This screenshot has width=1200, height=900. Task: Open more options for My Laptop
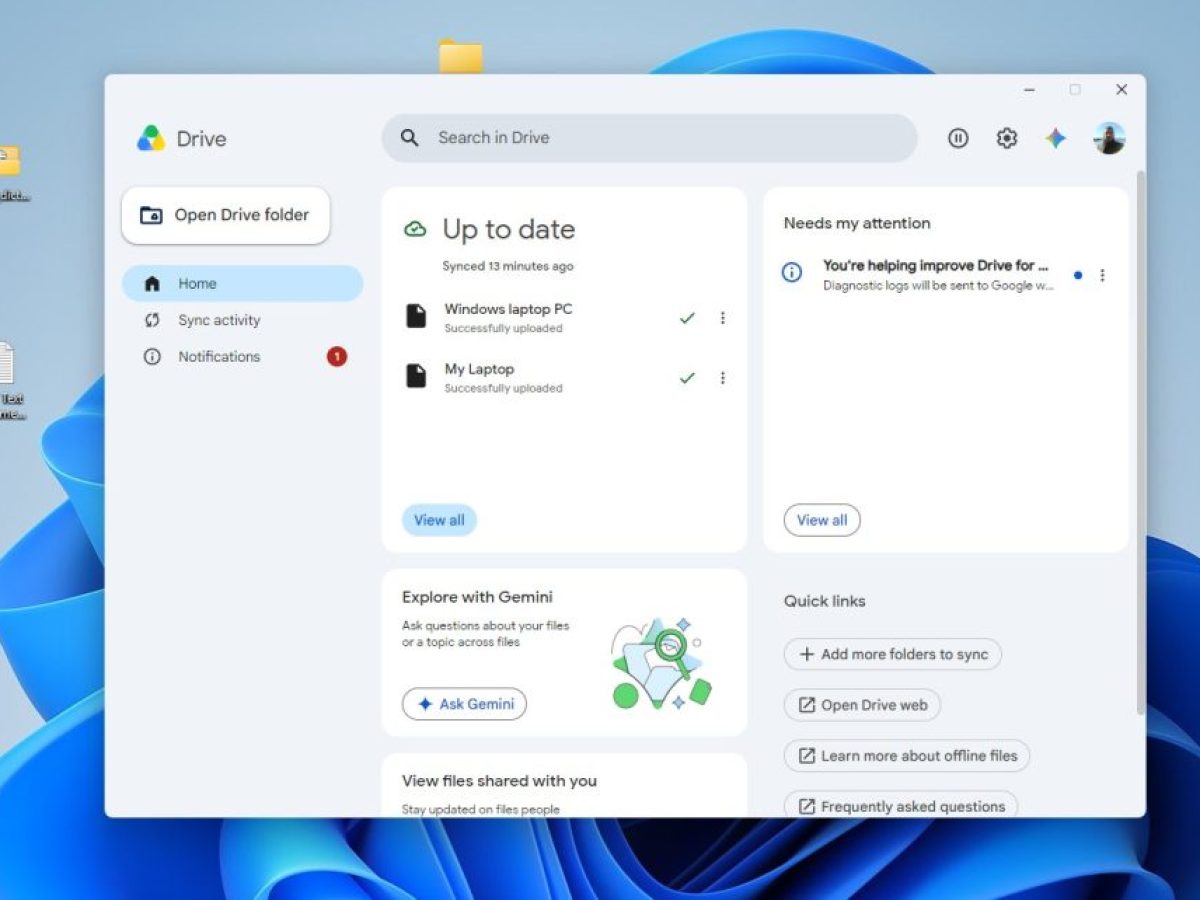point(722,378)
